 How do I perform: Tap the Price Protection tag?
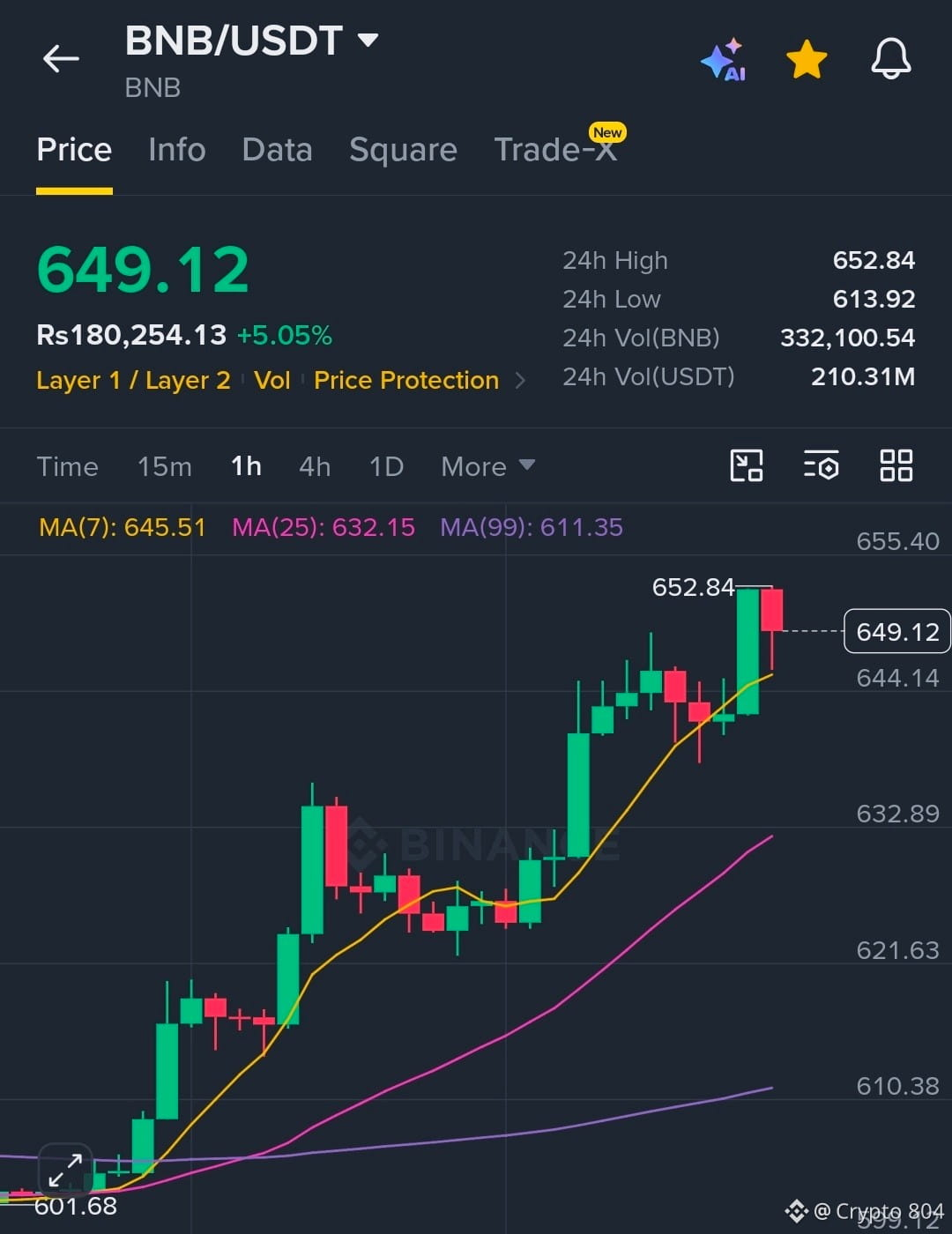pos(406,381)
